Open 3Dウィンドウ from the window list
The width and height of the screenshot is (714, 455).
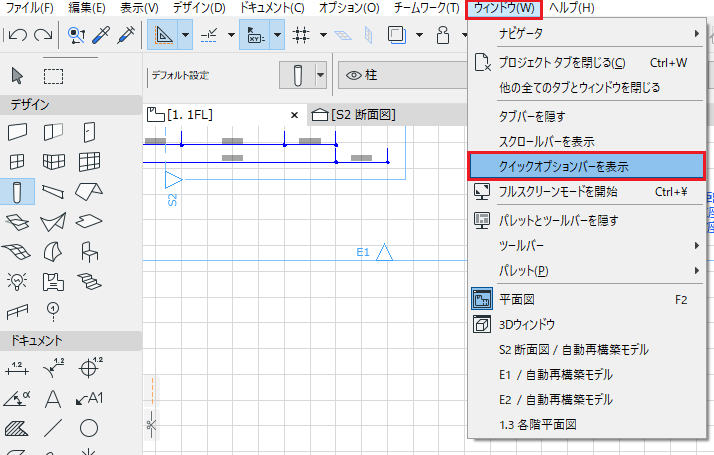587,325
